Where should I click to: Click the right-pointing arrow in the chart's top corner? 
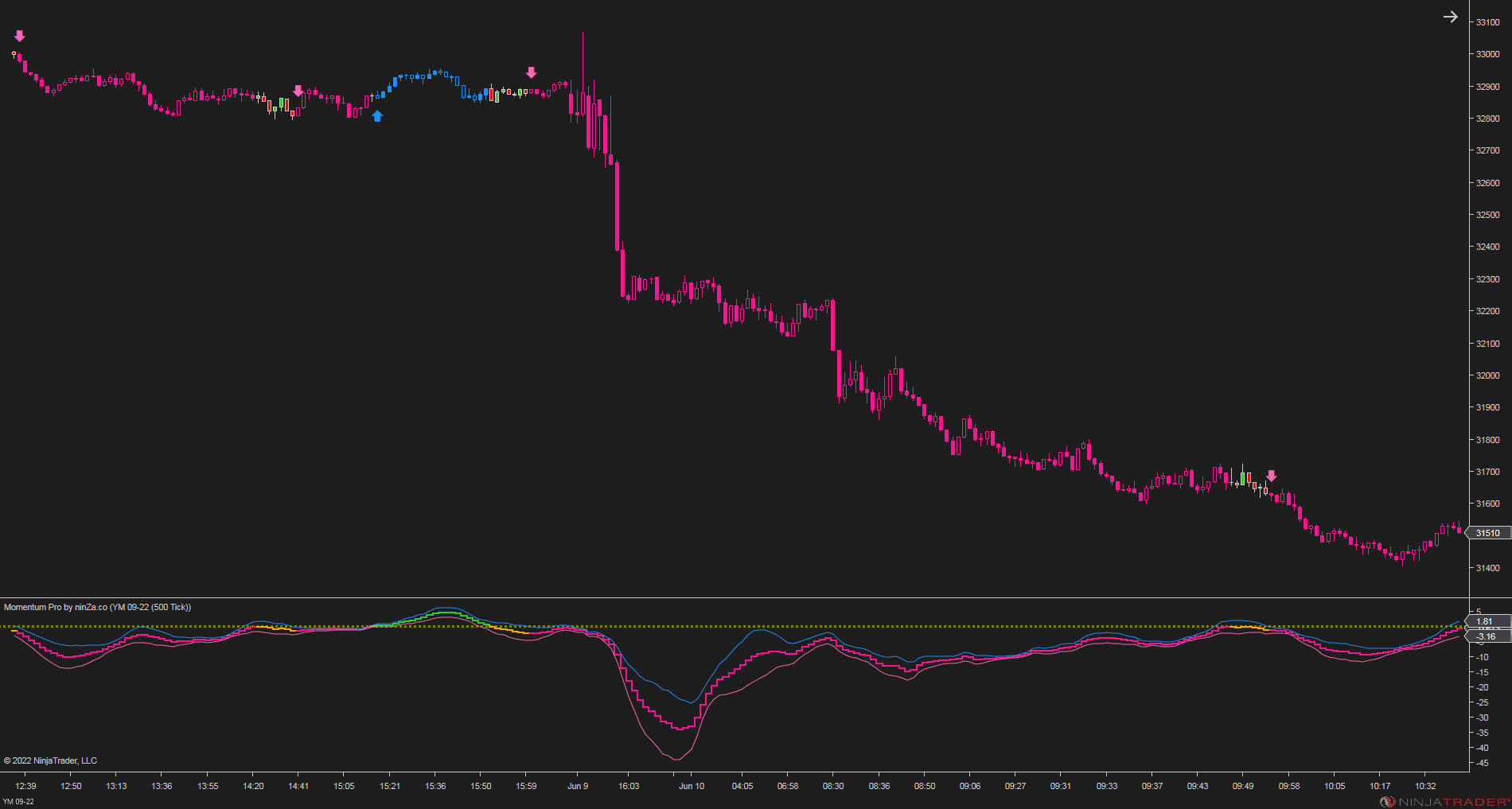(1451, 17)
